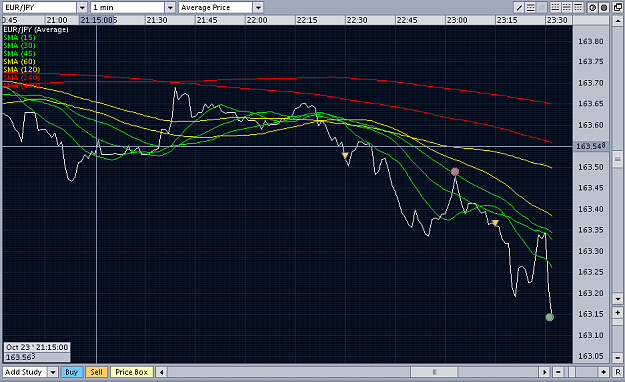
Task: Select the SMA (120) legend label
Action: (x=22, y=69)
